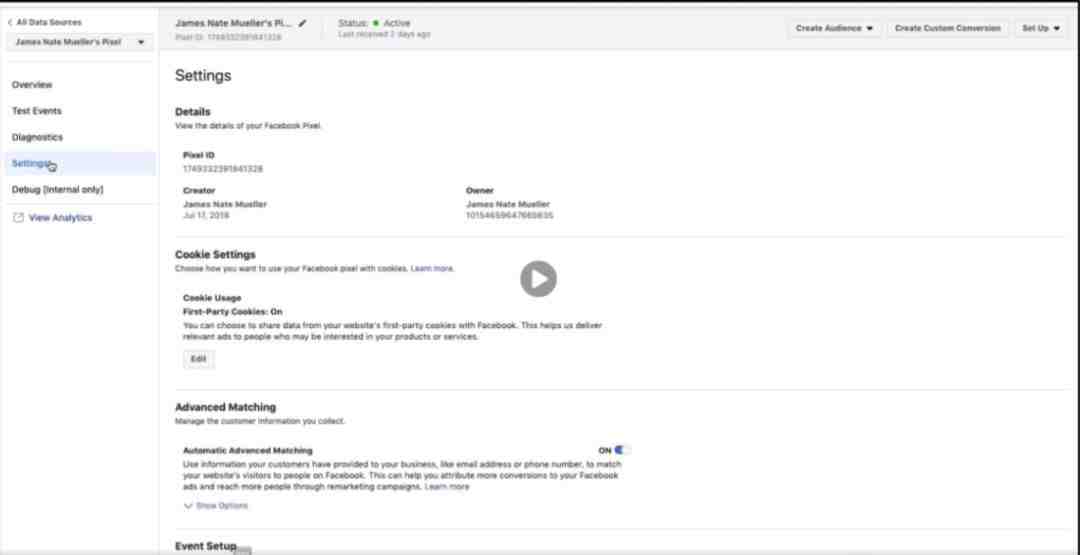Open the Create Audience dropdown
This screenshot has width=1080, height=555.
pyautogui.click(x=834, y=28)
